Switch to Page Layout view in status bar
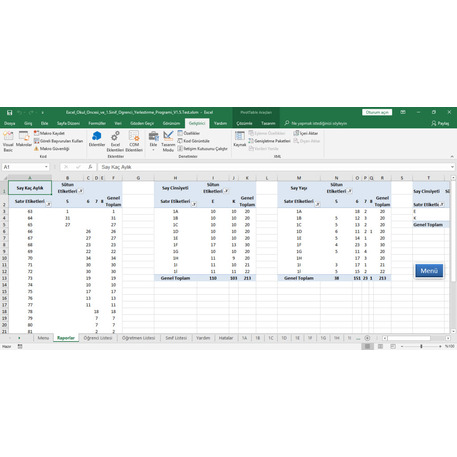The image size is (457, 457). pos(380,347)
